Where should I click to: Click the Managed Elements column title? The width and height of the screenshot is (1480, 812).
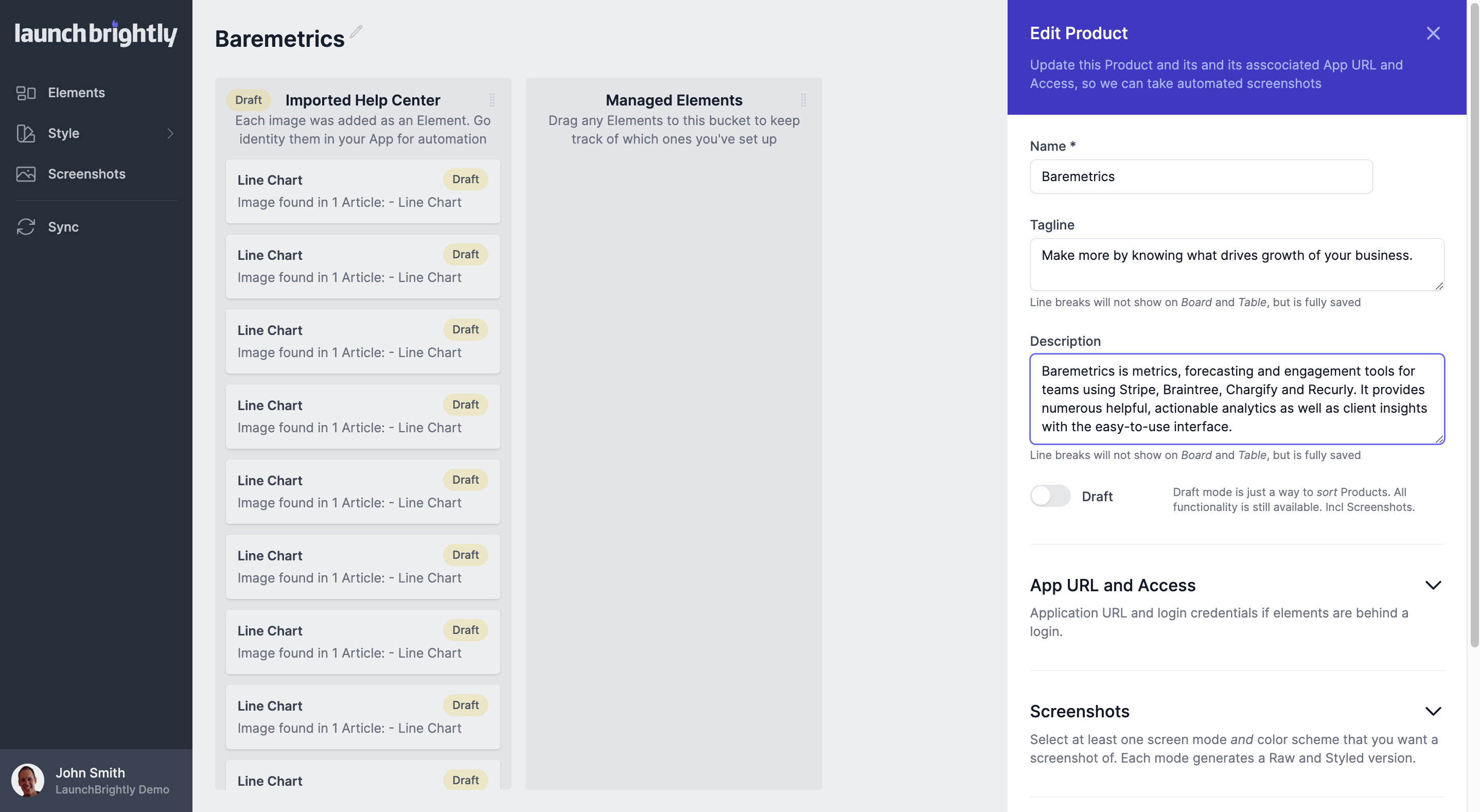coord(674,100)
